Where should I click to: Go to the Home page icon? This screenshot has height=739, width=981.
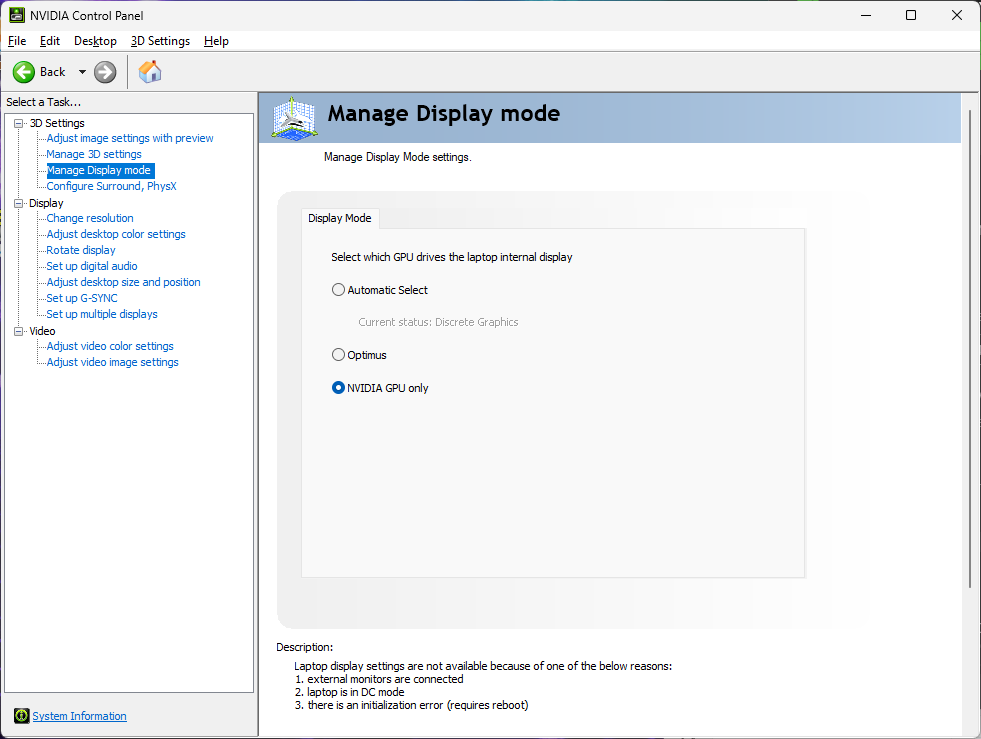coord(150,72)
